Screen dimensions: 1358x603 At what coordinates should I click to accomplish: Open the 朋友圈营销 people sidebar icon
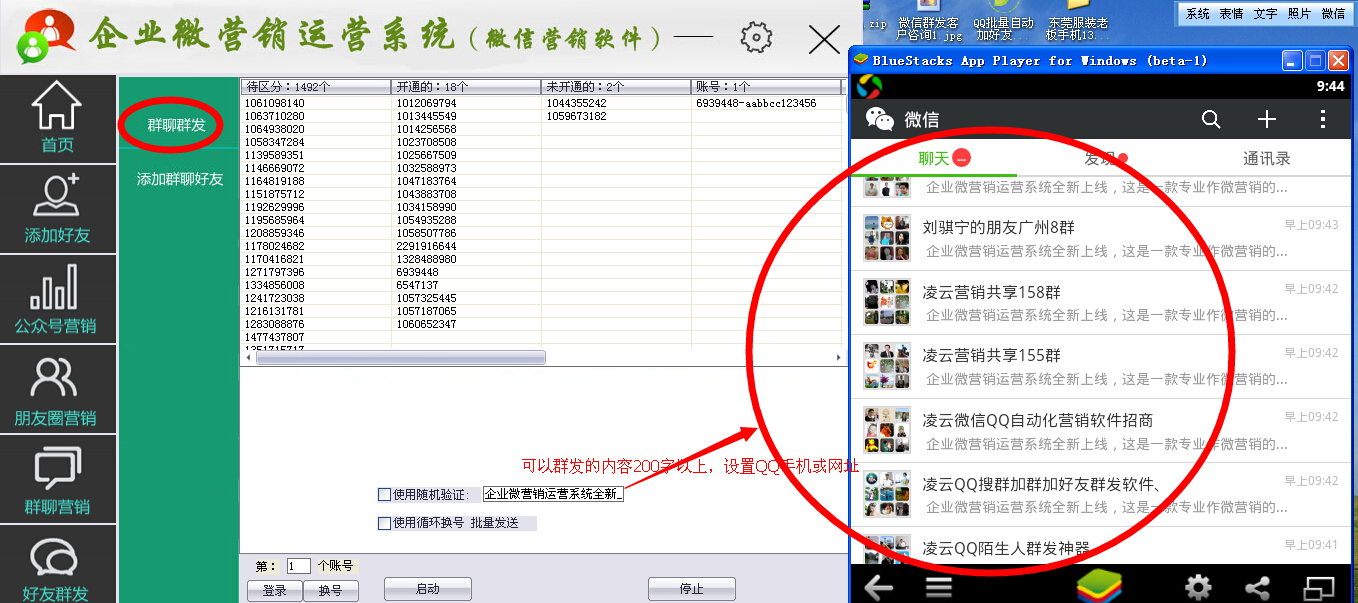[x=55, y=377]
